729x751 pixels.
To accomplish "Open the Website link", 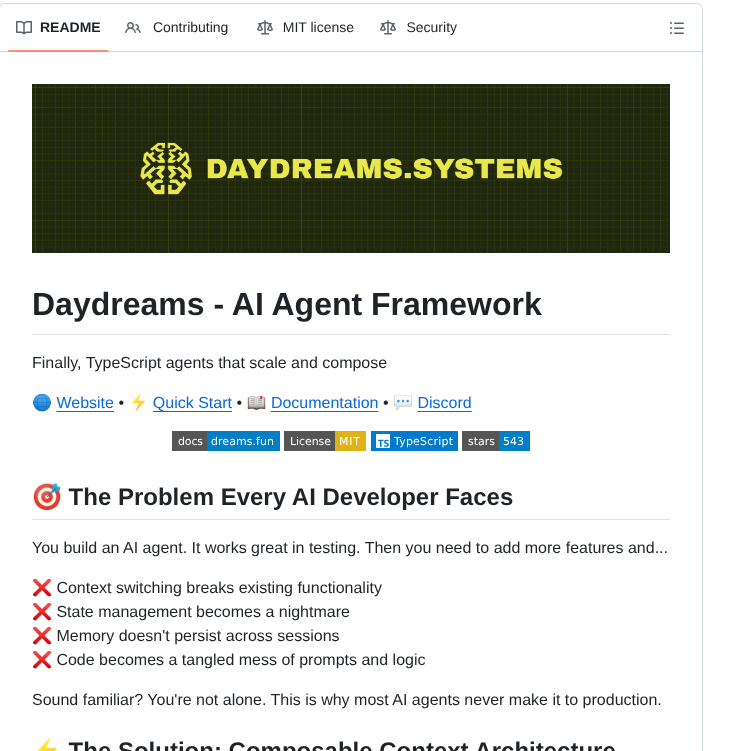I will click(85, 403).
